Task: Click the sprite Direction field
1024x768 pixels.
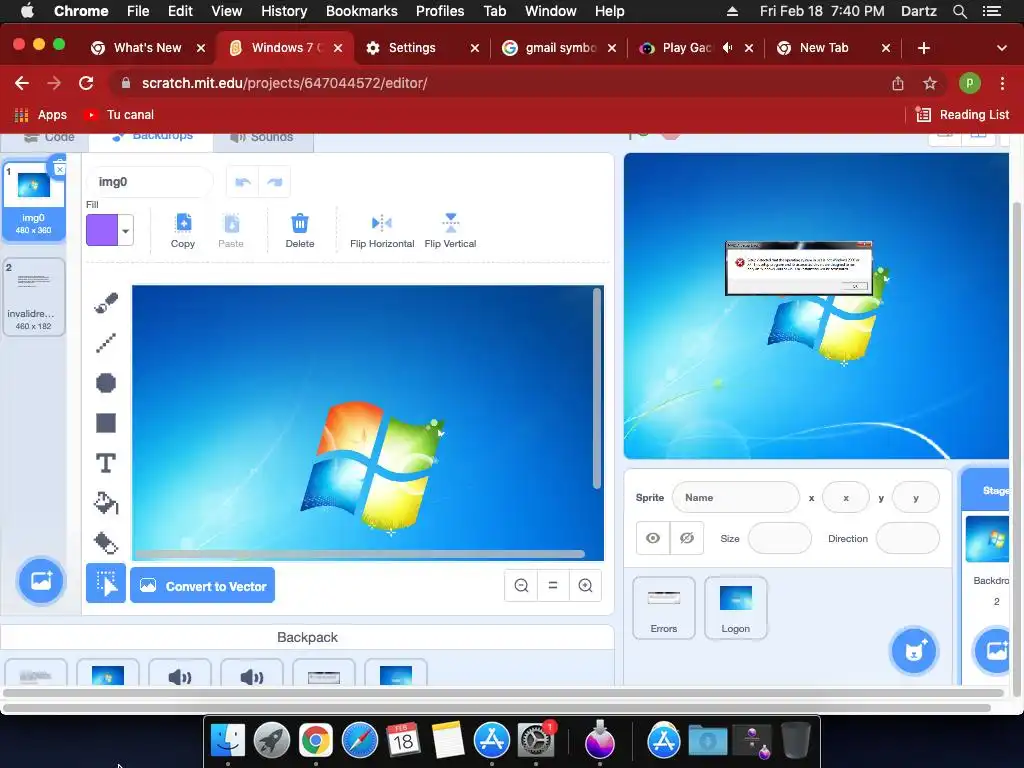Action: point(907,538)
